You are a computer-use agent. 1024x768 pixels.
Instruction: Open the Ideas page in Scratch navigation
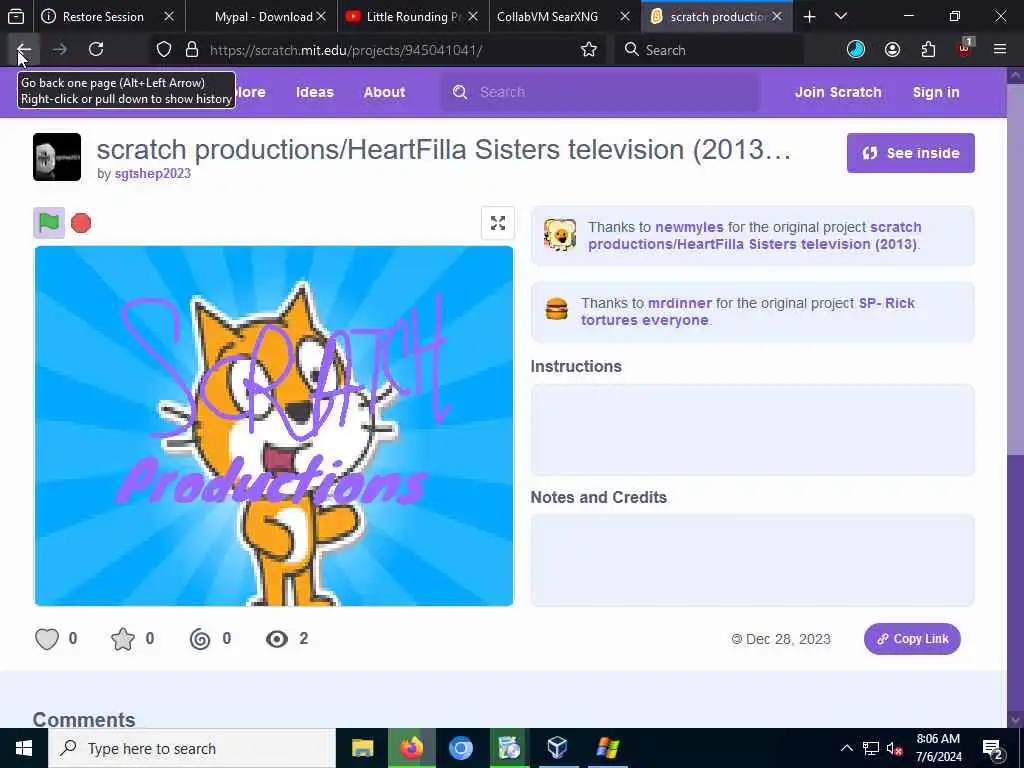pos(315,92)
